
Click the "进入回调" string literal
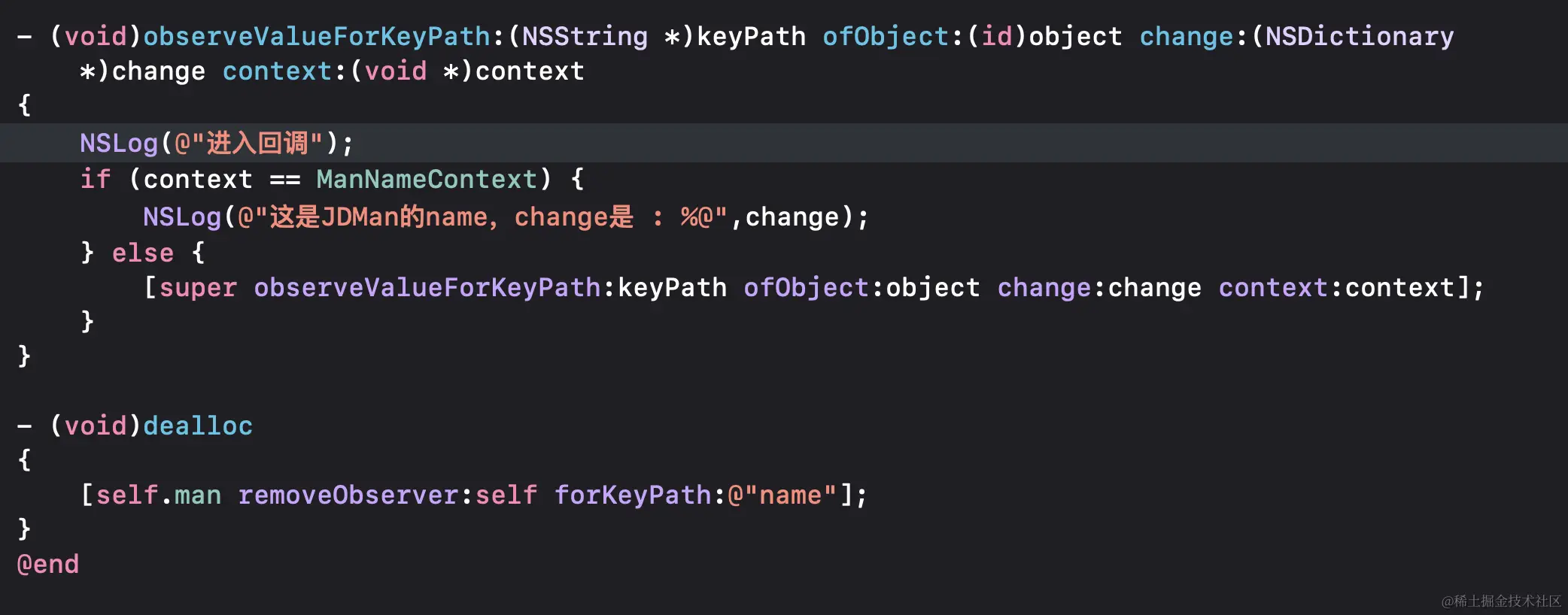click(248, 143)
